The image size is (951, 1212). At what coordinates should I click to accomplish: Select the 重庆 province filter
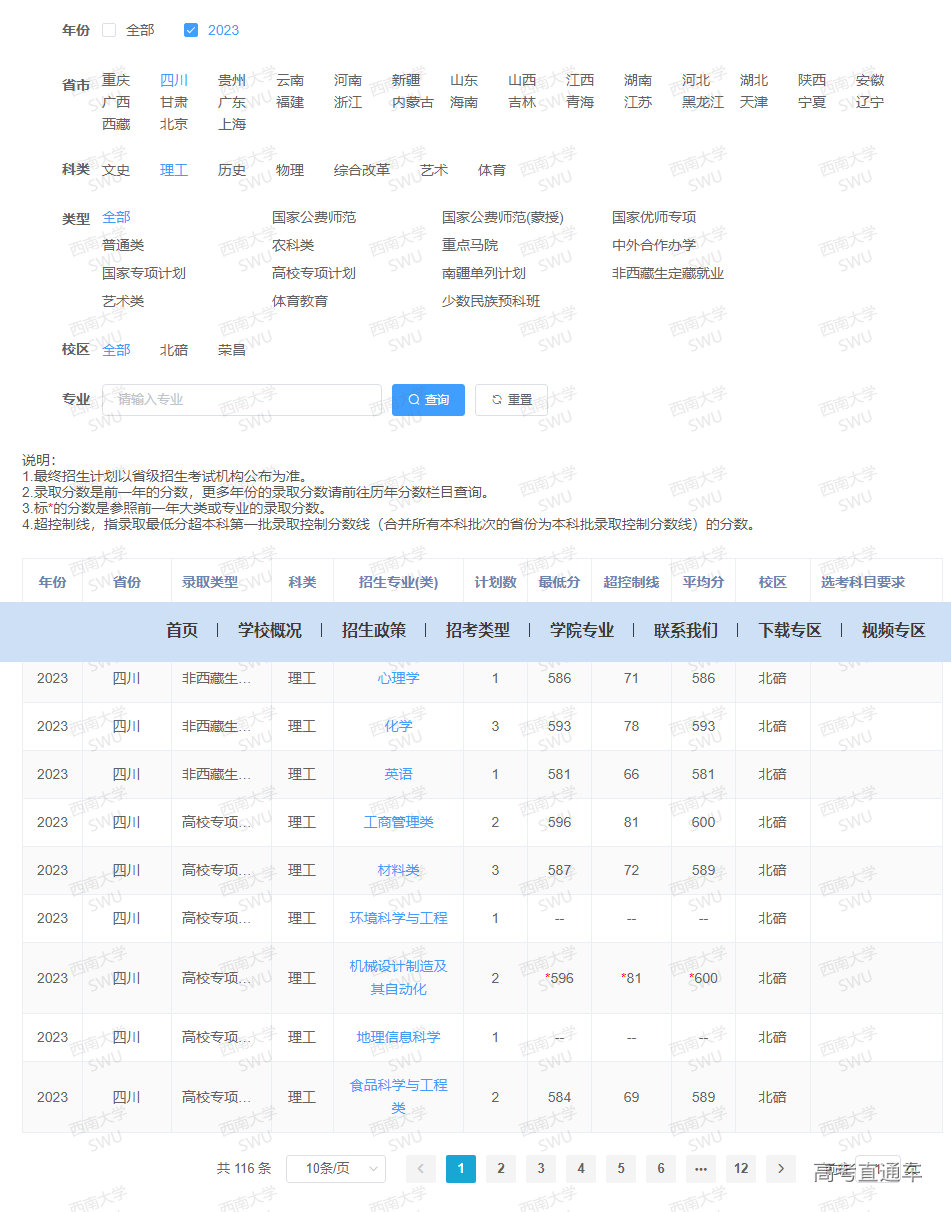pyautogui.click(x=116, y=80)
